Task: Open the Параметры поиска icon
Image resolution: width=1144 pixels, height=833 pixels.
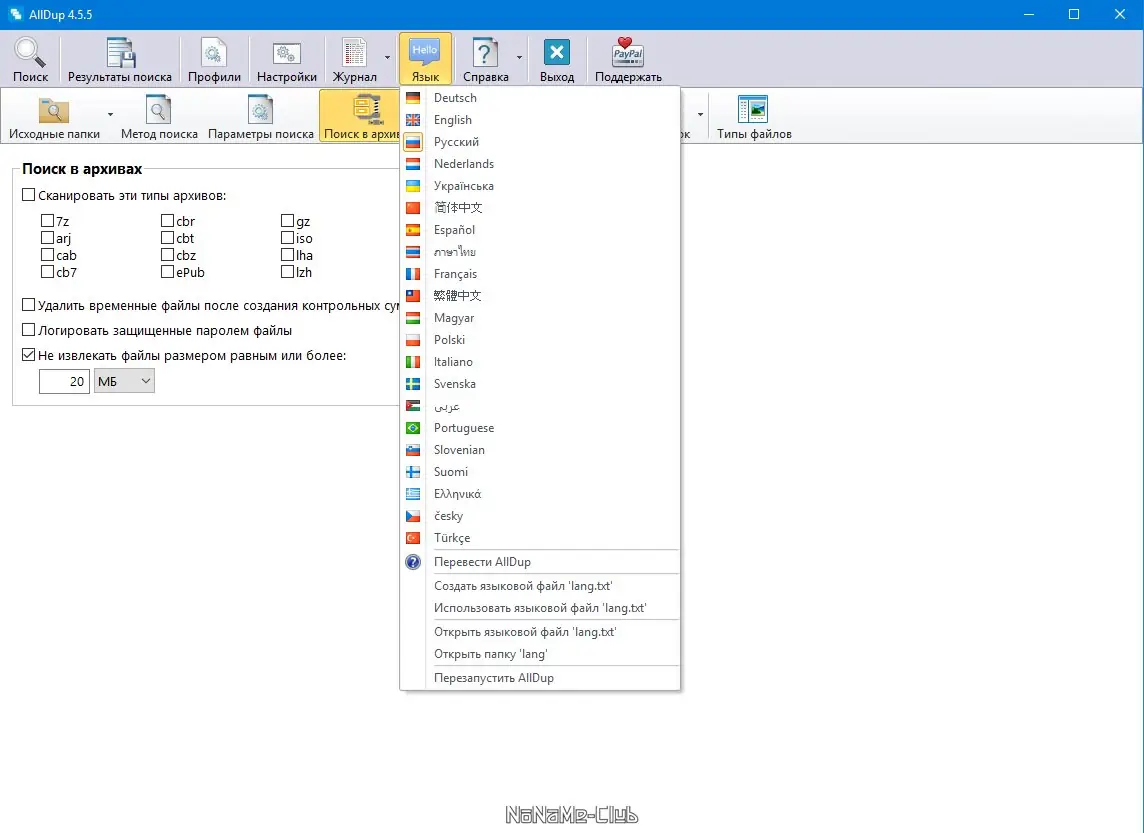Action: coord(260,110)
